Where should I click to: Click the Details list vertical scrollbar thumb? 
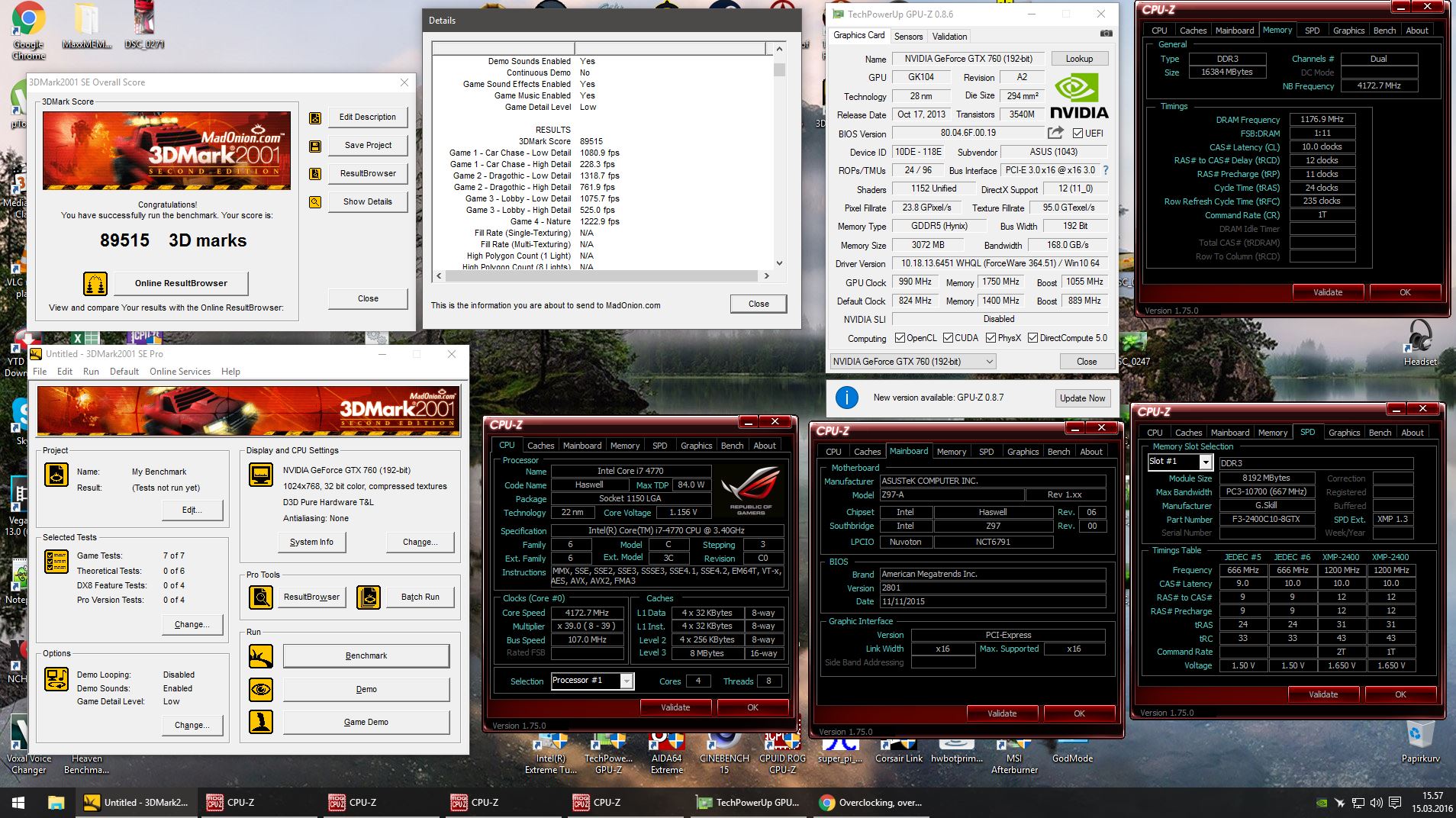tap(779, 70)
